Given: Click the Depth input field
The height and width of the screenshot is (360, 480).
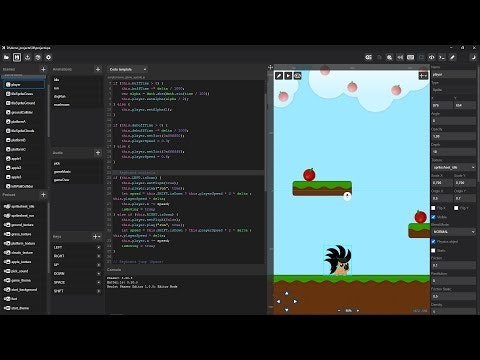Looking at the screenshot, I should tap(454, 152).
